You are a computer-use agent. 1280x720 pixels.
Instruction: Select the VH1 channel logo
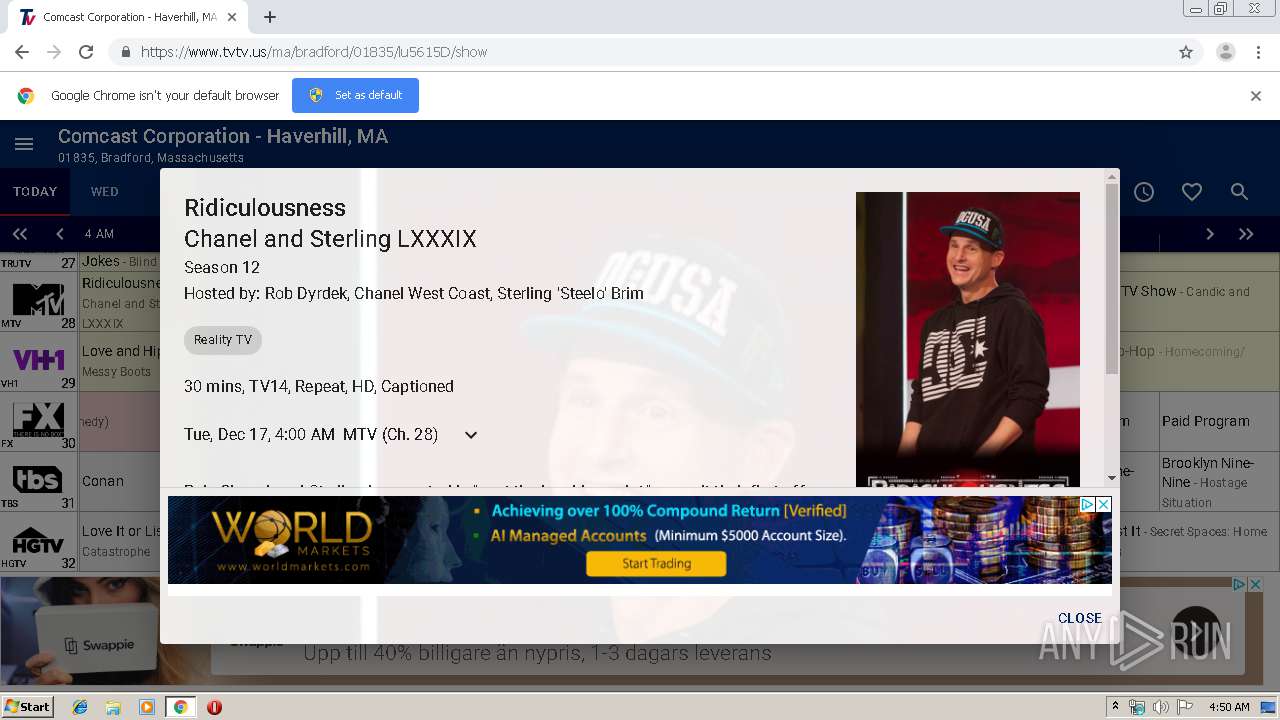coord(38,359)
